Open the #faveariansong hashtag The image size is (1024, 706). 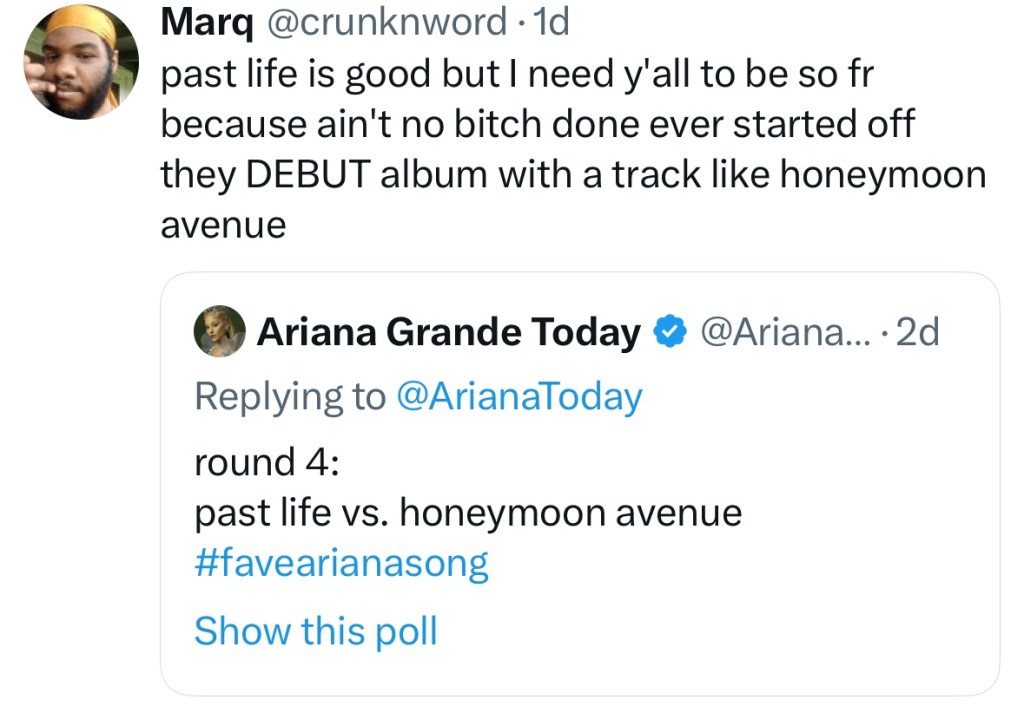coord(340,564)
